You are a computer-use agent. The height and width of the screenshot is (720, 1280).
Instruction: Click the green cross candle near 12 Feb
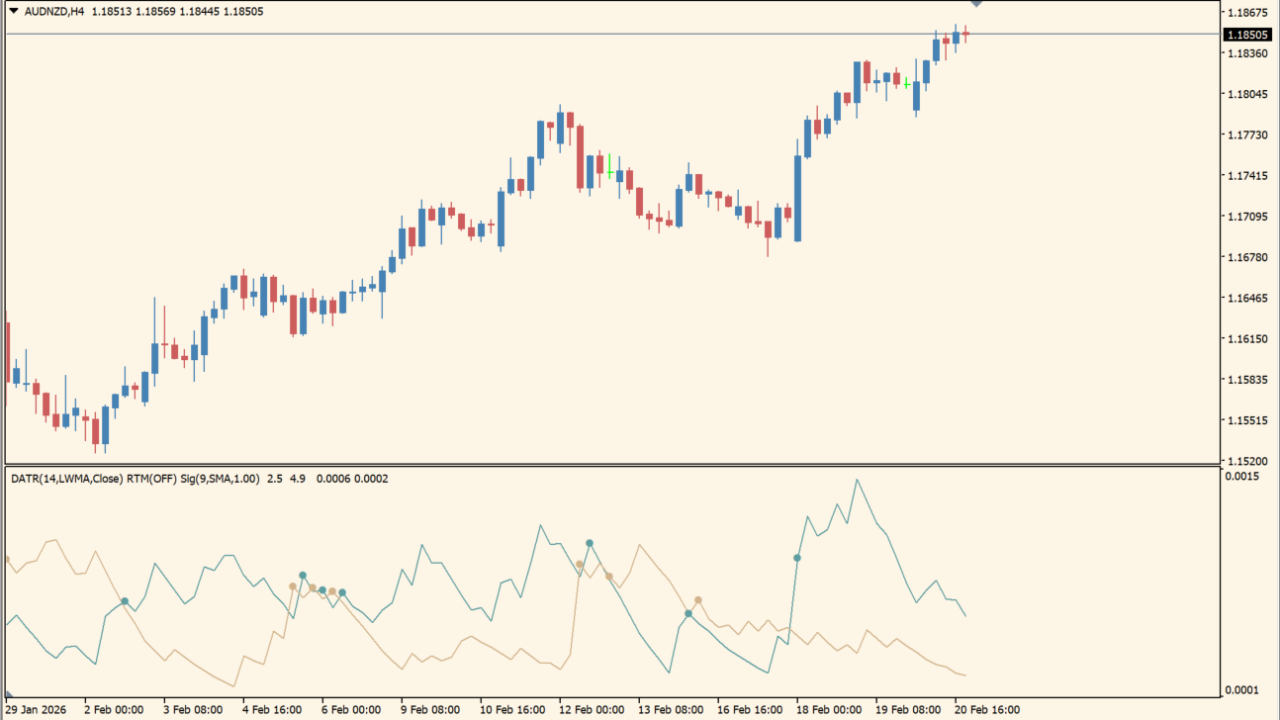pyautogui.click(x=610, y=171)
